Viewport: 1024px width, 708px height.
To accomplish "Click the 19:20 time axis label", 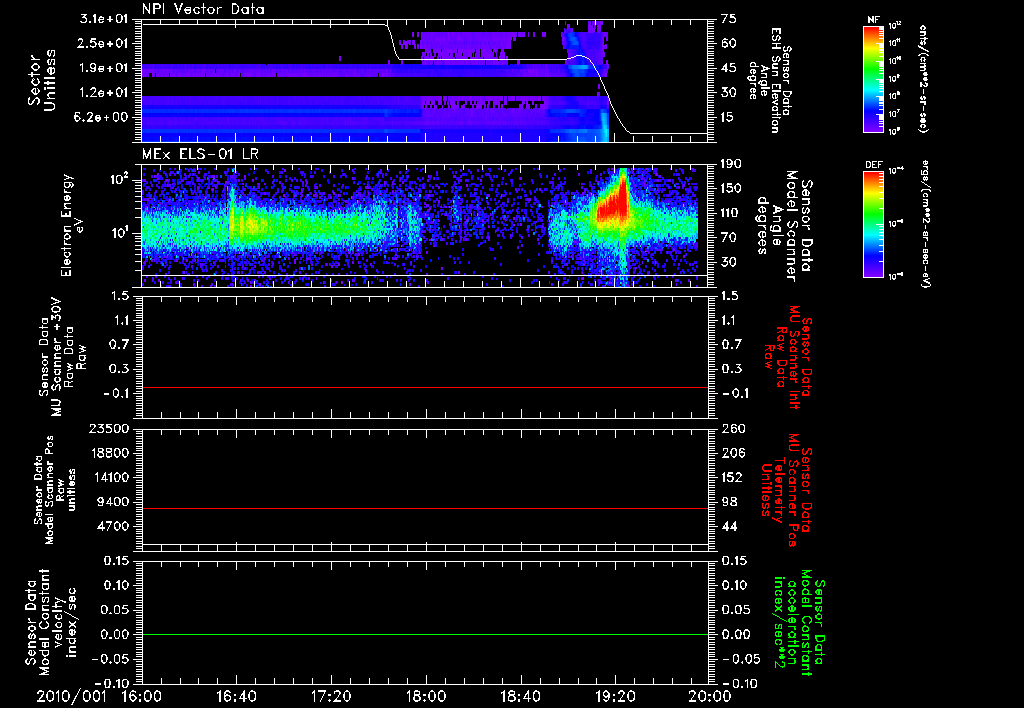I will pyautogui.click(x=615, y=696).
